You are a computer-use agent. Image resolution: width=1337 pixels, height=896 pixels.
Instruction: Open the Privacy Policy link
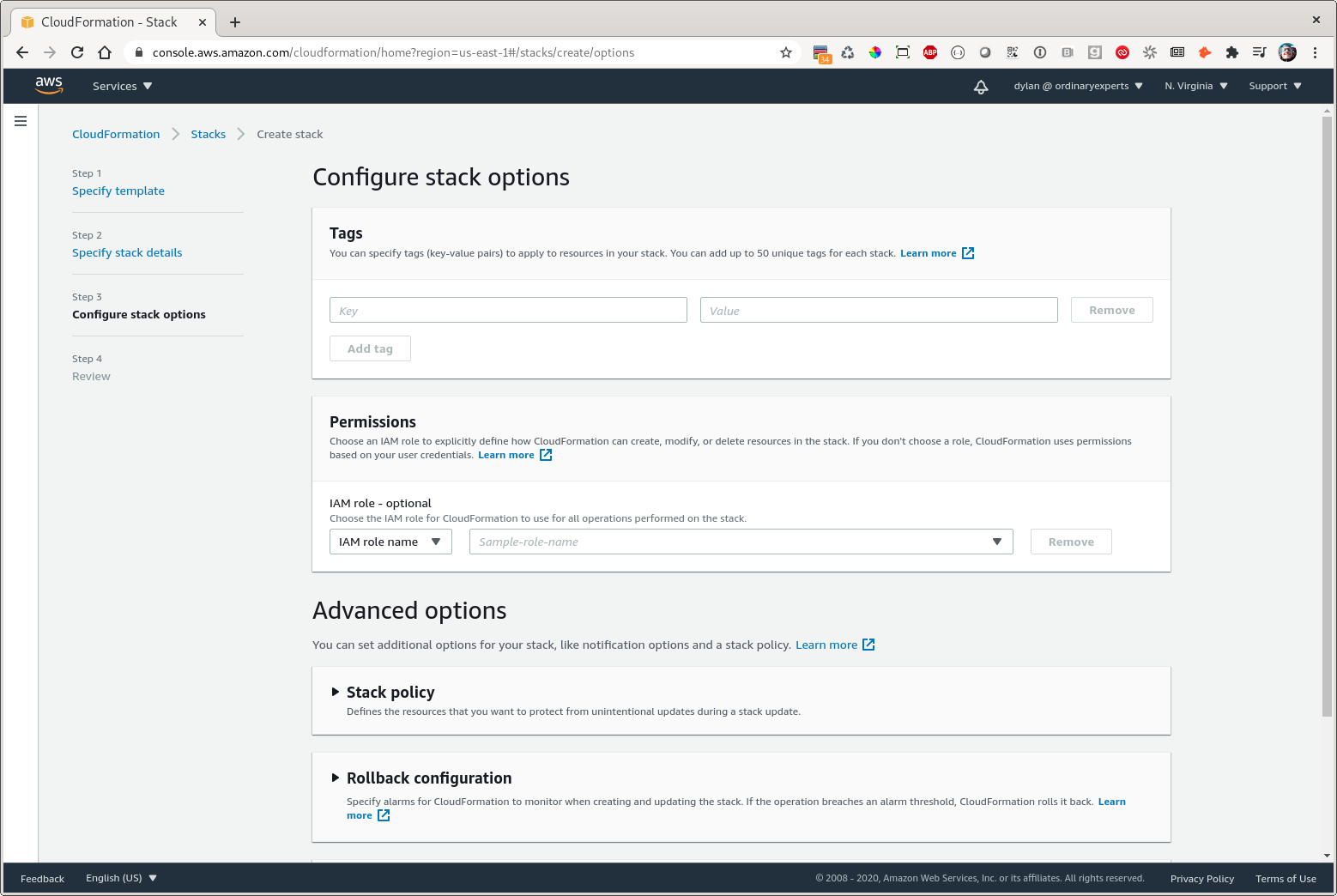(1201, 878)
